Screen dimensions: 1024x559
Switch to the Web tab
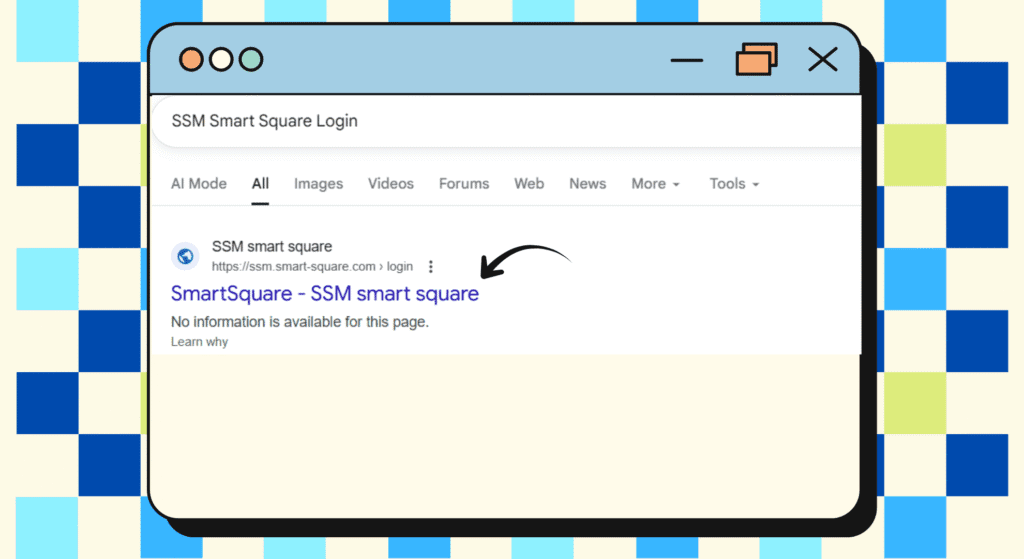(x=529, y=184)
